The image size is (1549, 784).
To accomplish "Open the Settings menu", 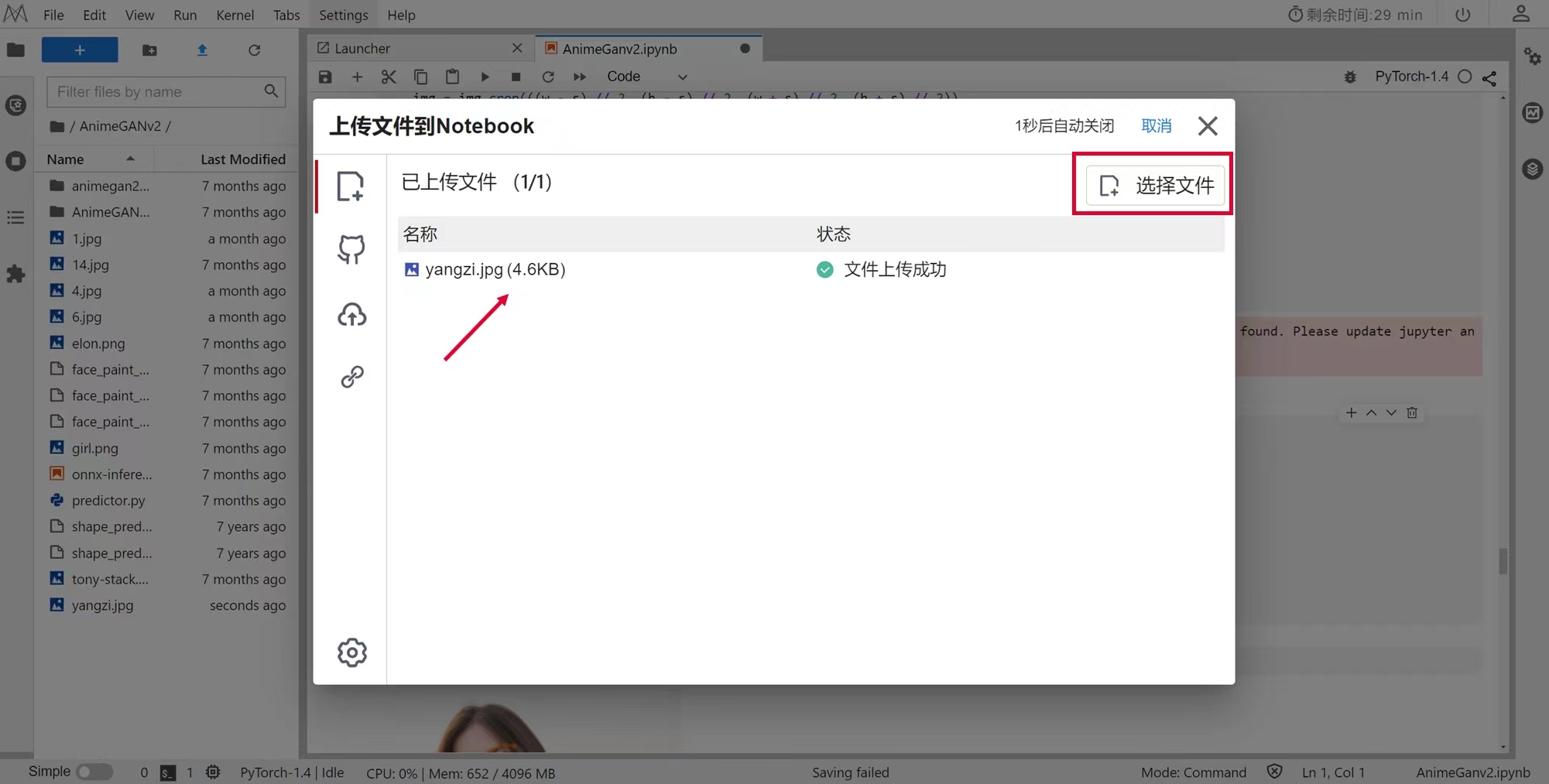I will click(344, 15).
